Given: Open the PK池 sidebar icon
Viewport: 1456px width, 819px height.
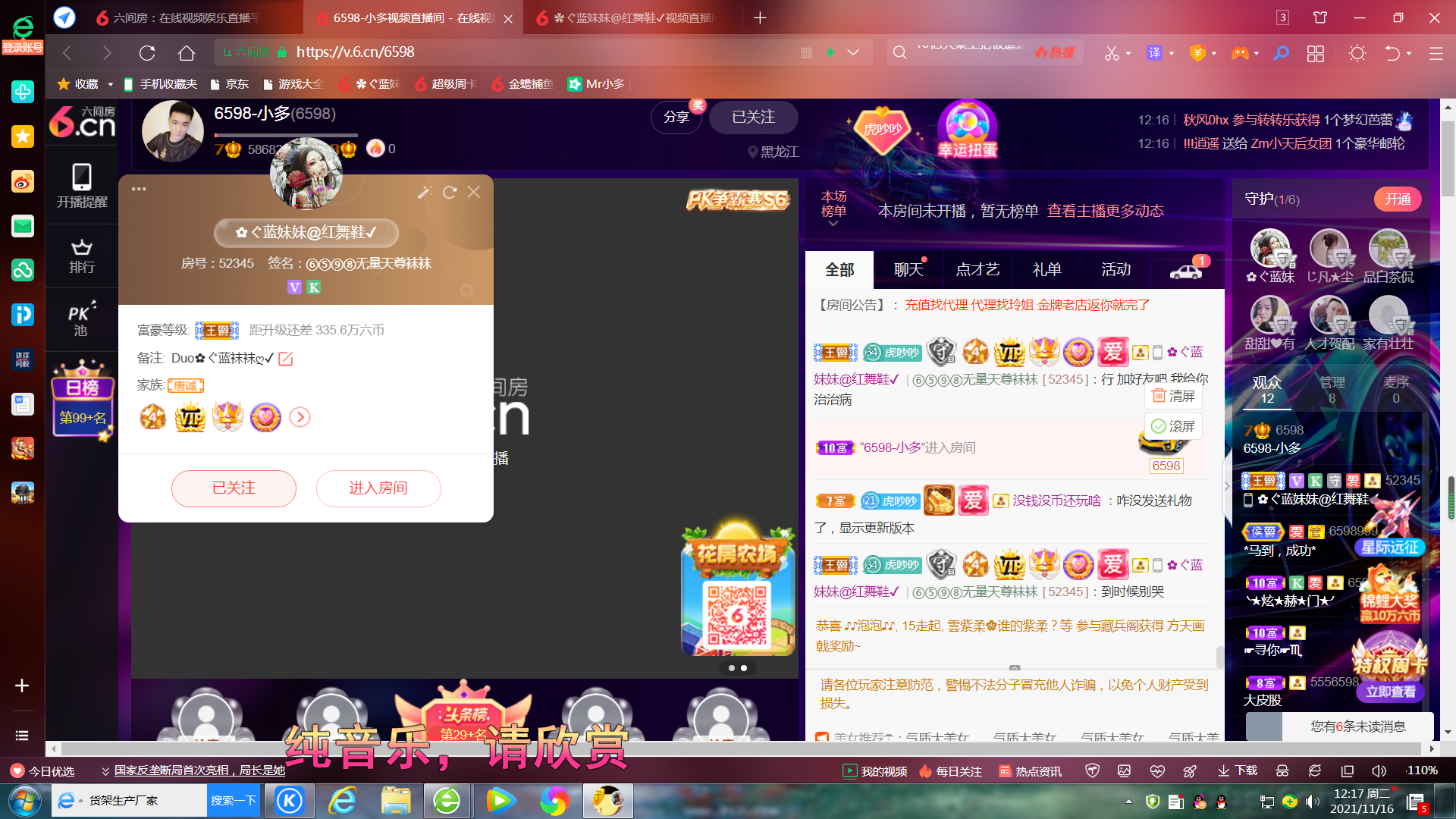Looking at the screenshot, I should click(x=81, y=319).
